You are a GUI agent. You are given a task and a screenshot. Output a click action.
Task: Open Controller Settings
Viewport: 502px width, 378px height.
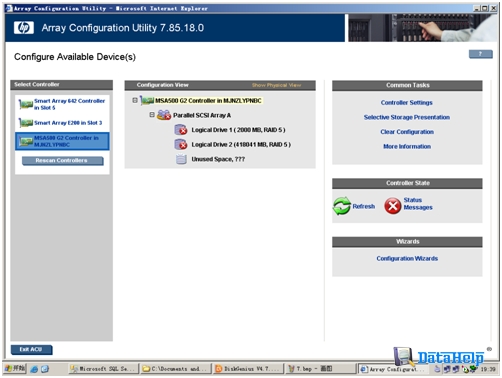[406, 103]
